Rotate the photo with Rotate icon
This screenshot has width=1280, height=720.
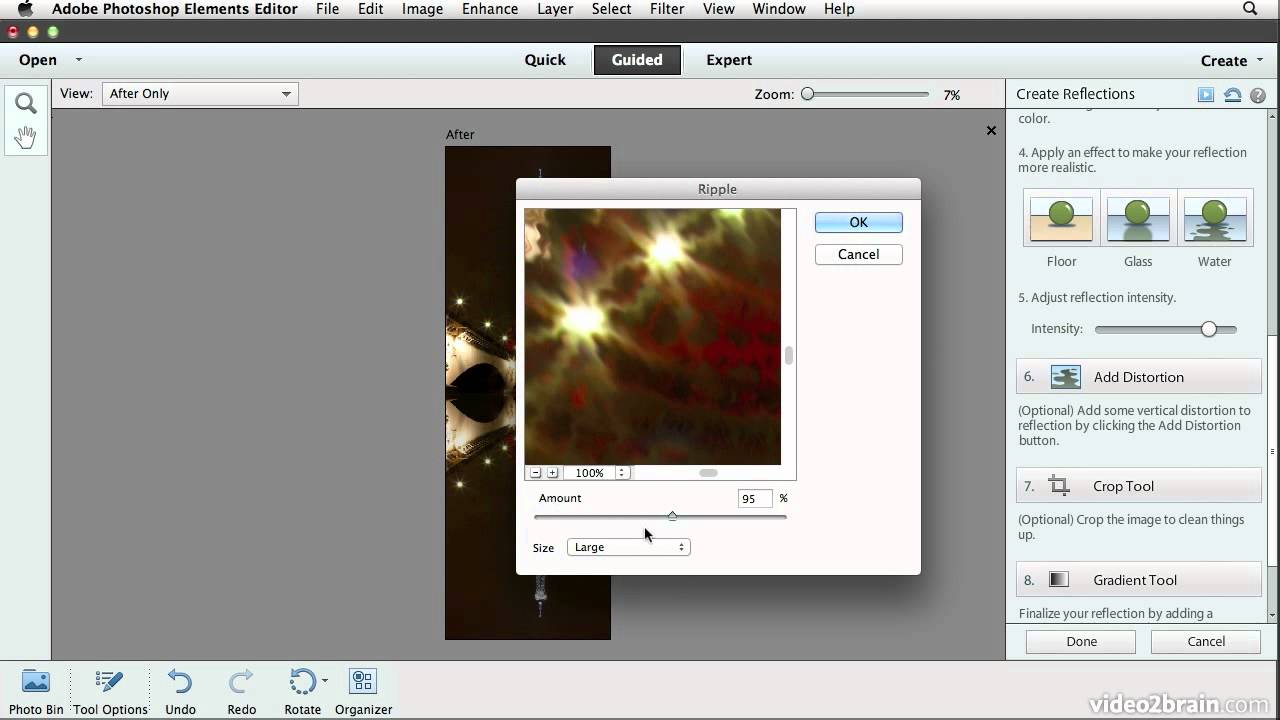point(302,682)
